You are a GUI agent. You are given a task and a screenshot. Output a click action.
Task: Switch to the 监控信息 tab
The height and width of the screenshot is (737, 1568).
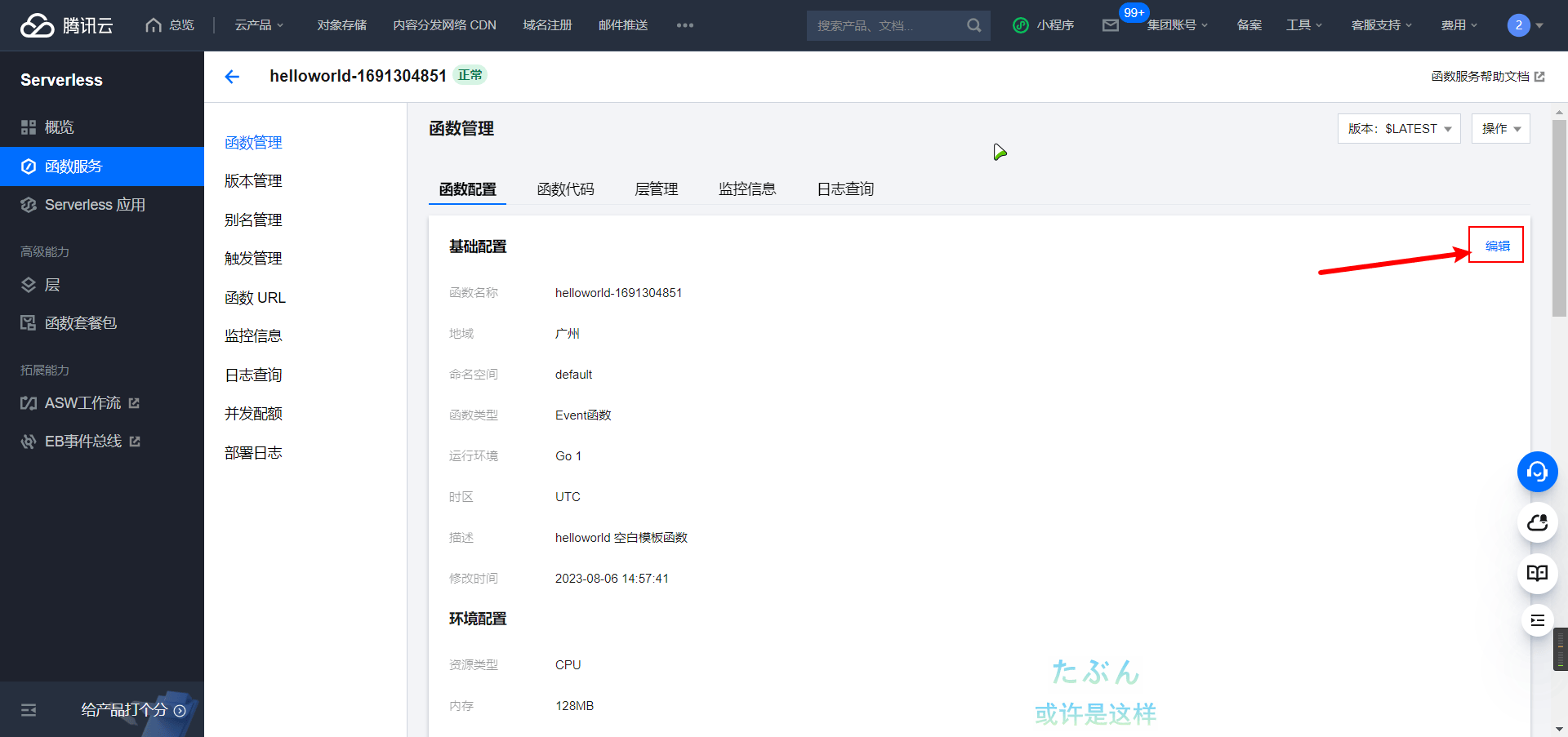pos(747,189)
